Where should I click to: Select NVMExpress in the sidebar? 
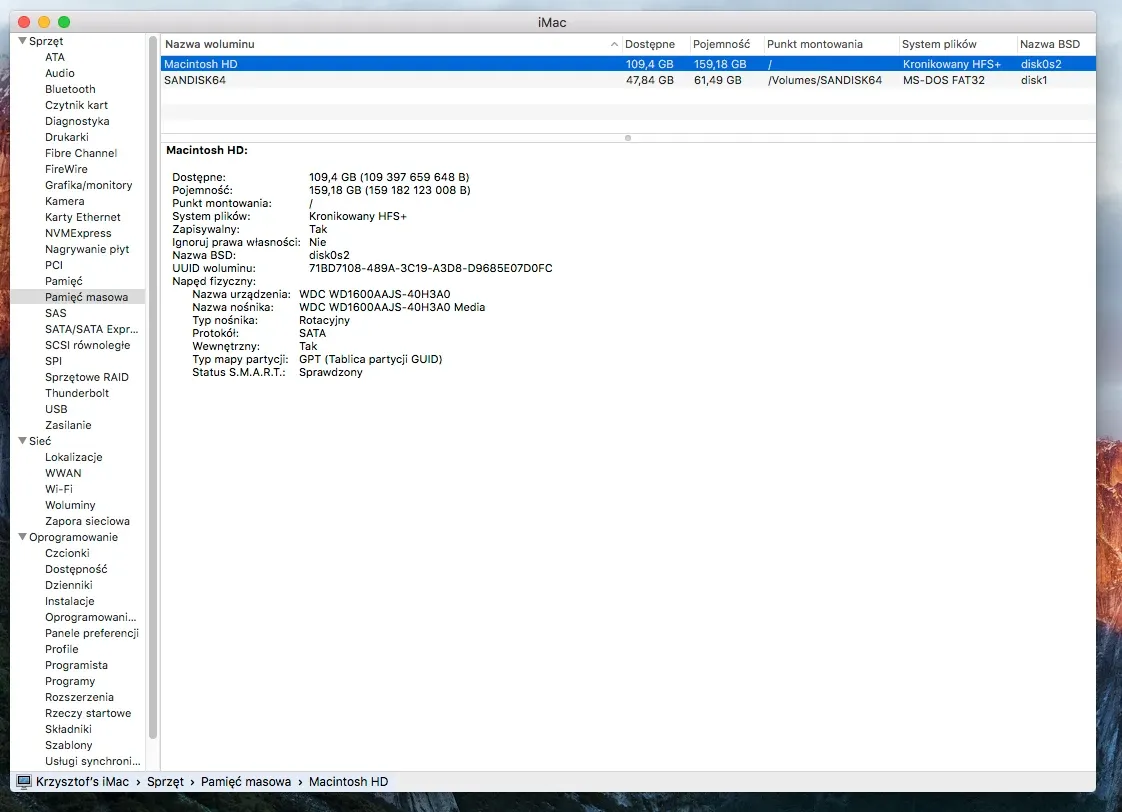point(78,233)
